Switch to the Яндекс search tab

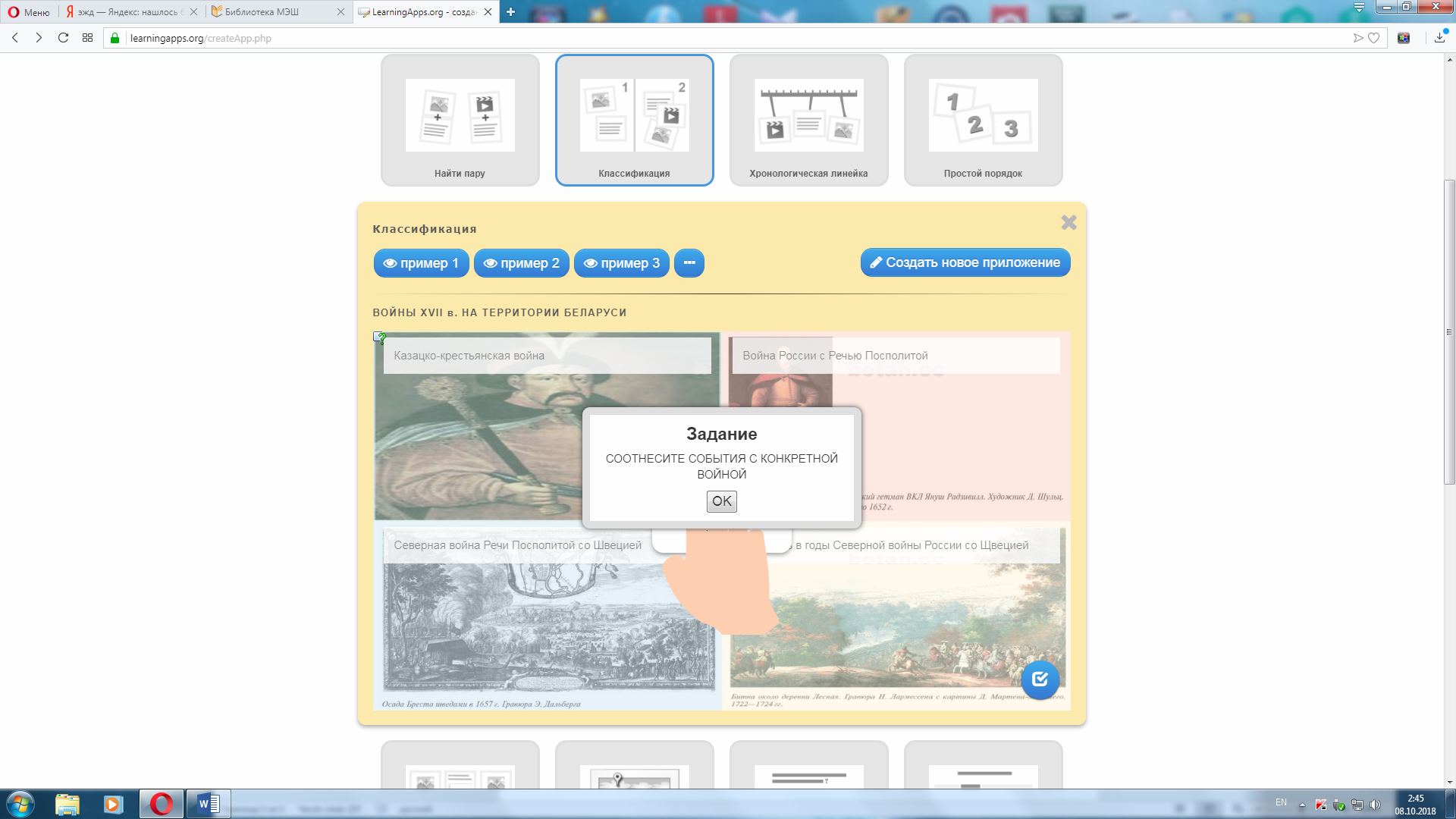[130, 11]
